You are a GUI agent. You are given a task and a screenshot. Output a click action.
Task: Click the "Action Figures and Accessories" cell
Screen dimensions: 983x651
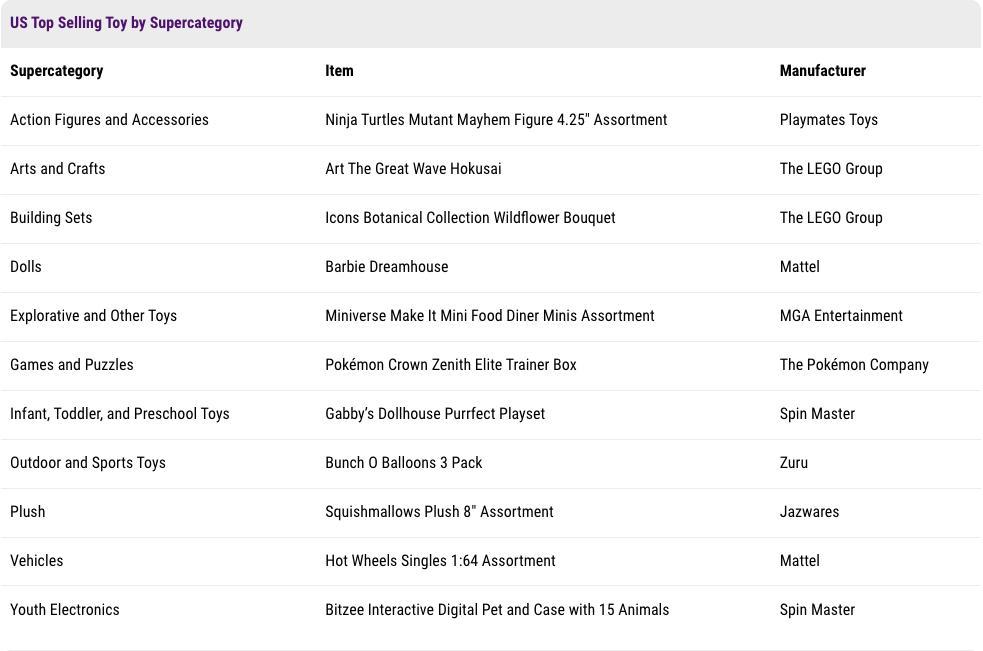coord(109,120)
